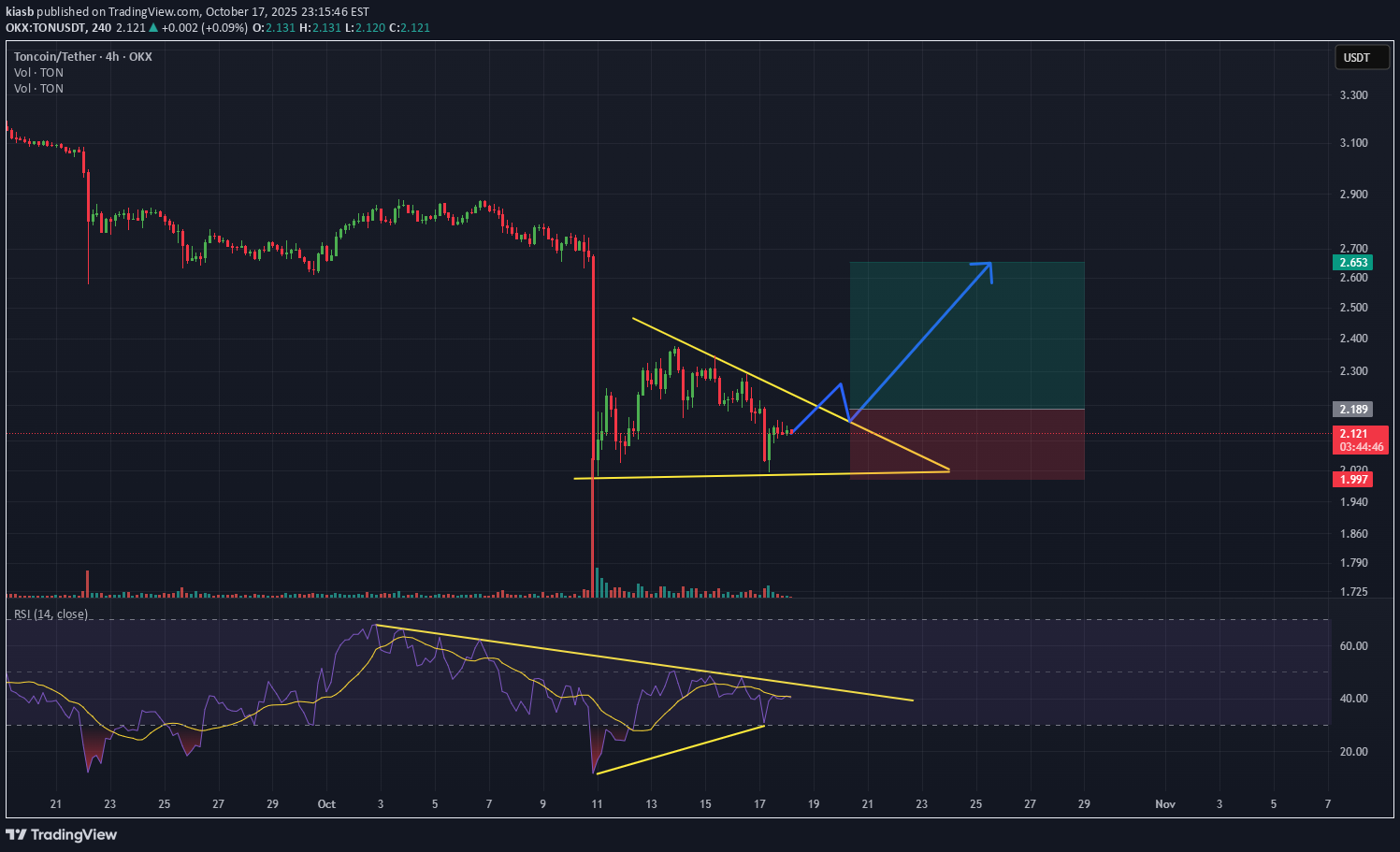Toggle the first Vol · TON indicator label

[x=38, y=73]
